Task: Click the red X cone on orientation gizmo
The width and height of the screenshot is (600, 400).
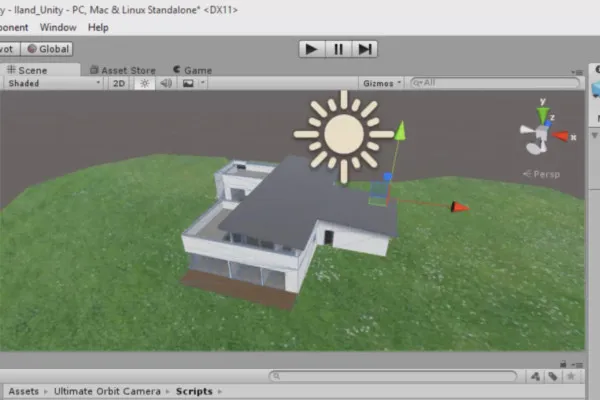Action: 561,136
